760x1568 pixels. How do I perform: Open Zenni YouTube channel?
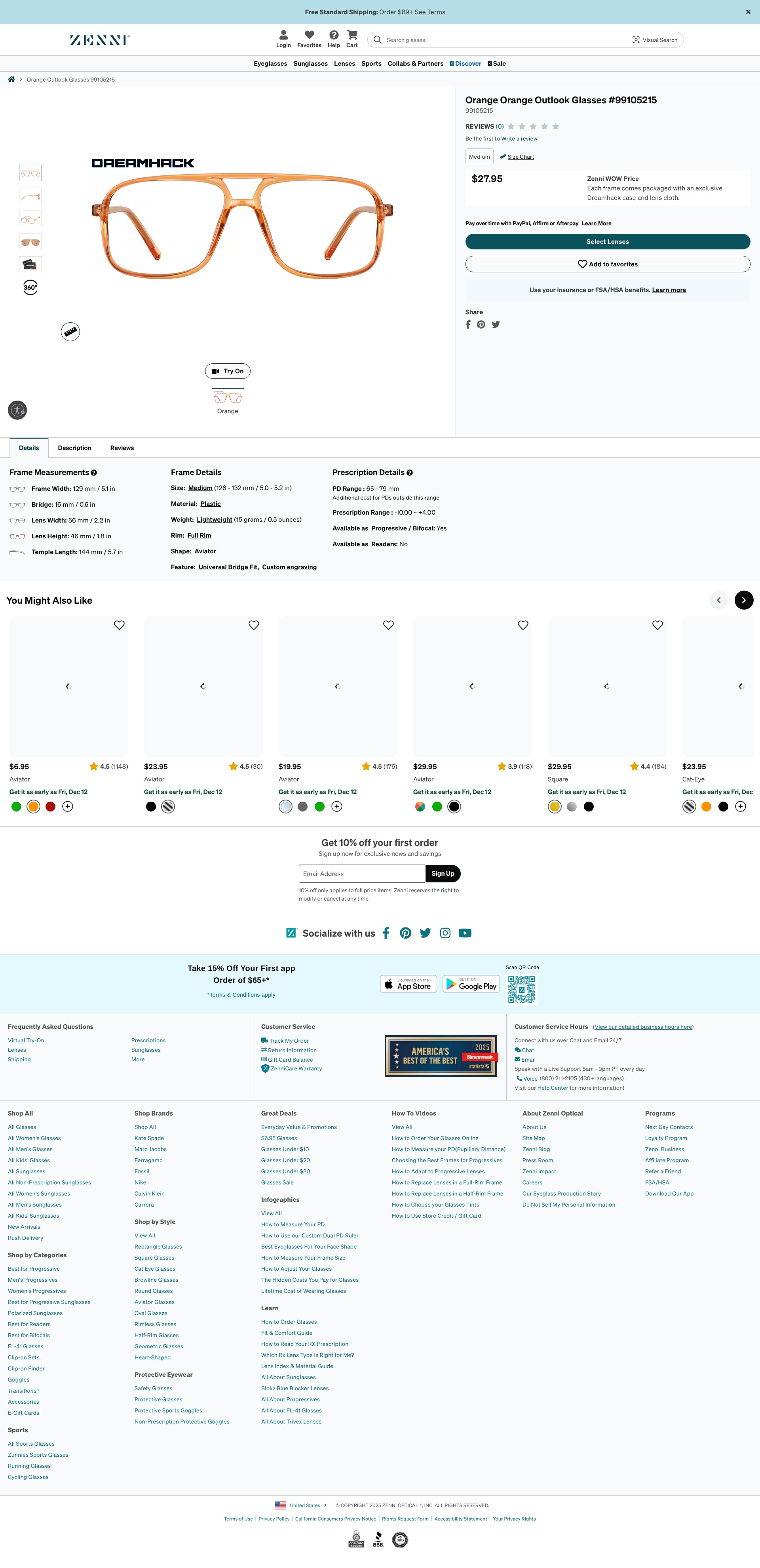[x=465, y=933]
